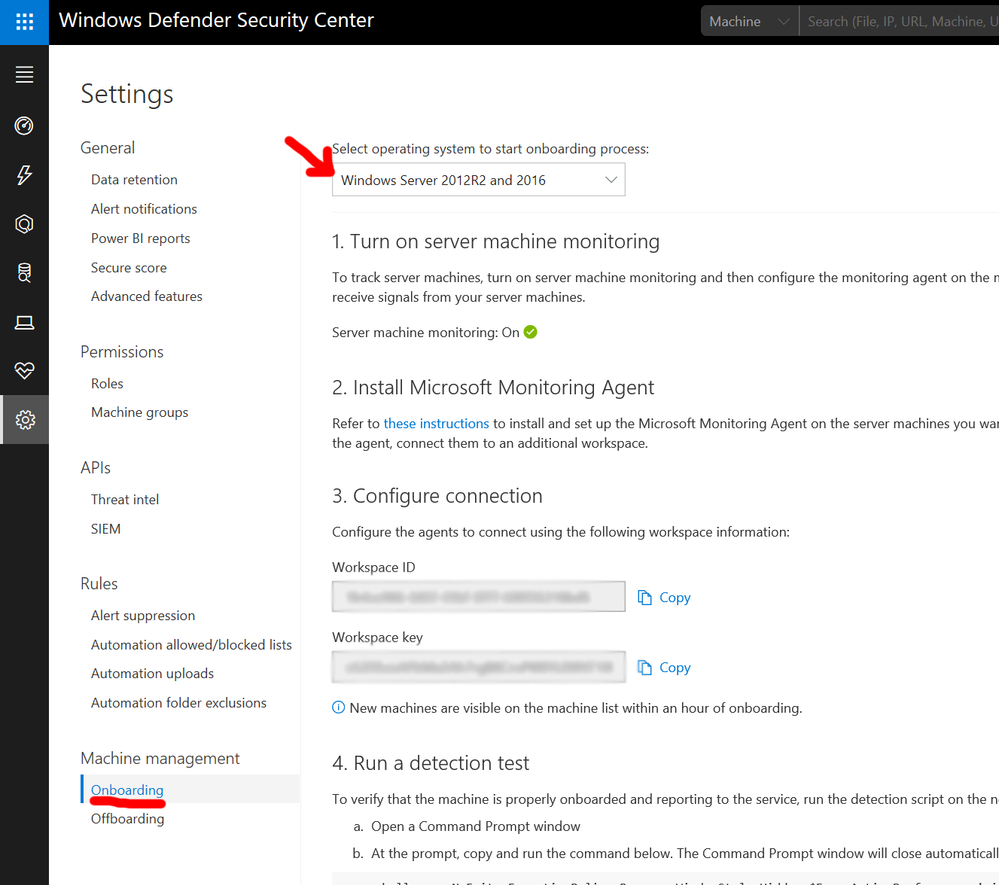The height and width of the screenshot is (885, 999).
Task: Click the green monitoring On checkmark
Action: 530,332
